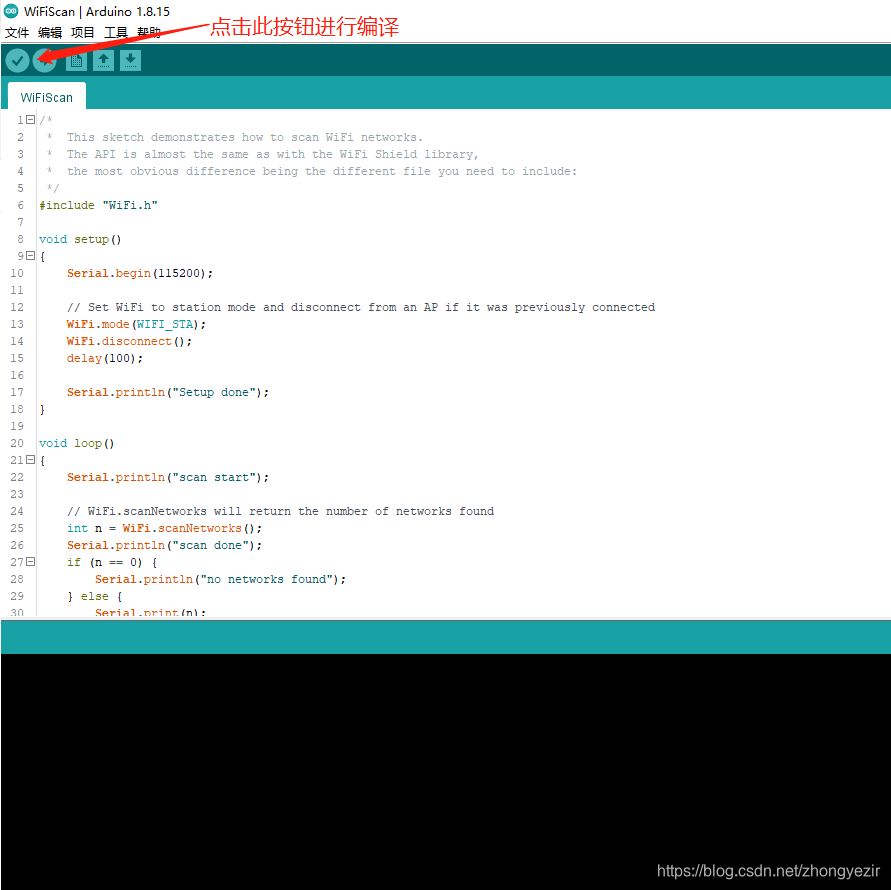Click the teal status message bar
Viewport: 891px width, 890px height.
pos(446,637)
